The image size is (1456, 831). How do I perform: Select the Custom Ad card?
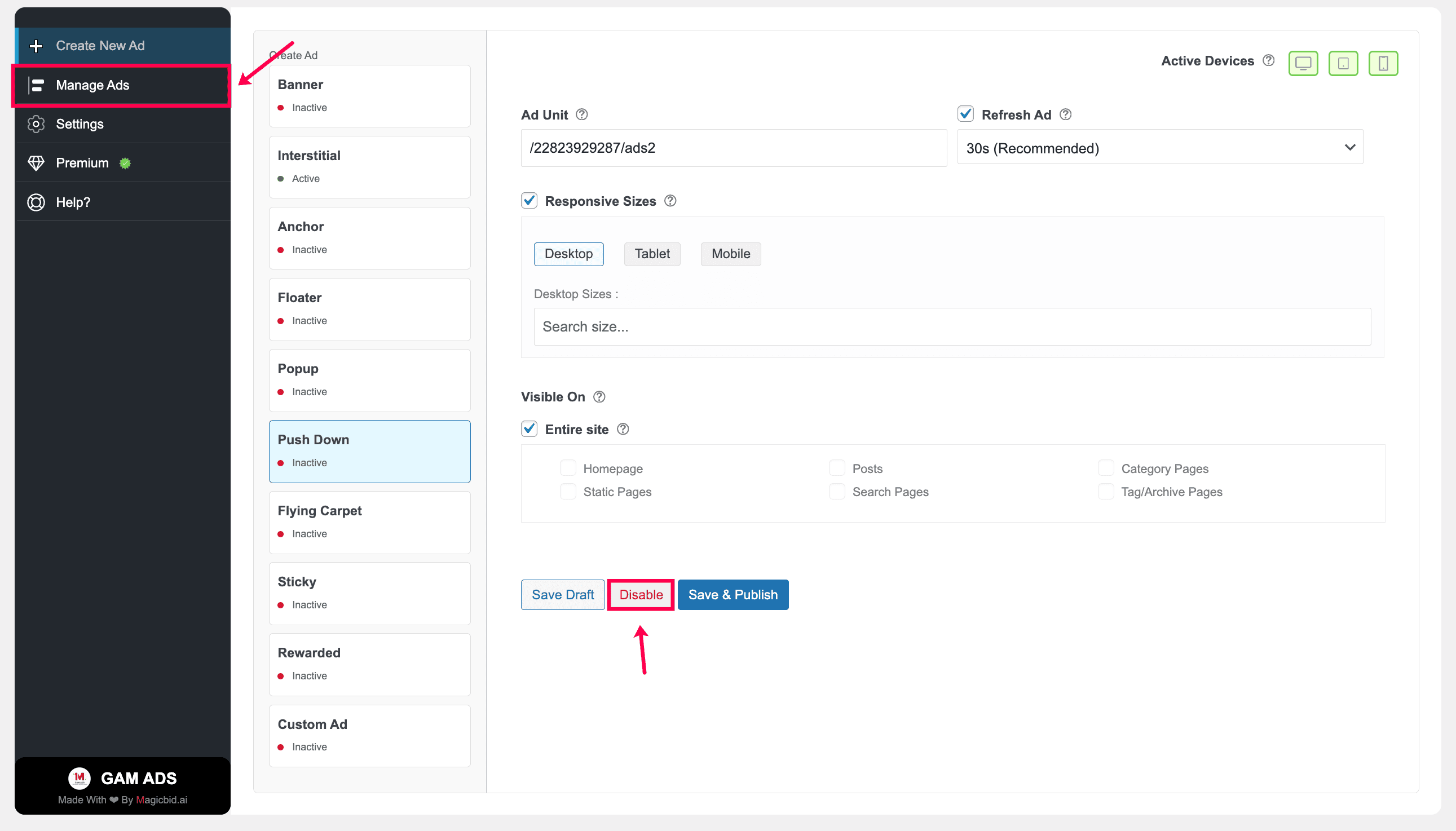point(369,736)
